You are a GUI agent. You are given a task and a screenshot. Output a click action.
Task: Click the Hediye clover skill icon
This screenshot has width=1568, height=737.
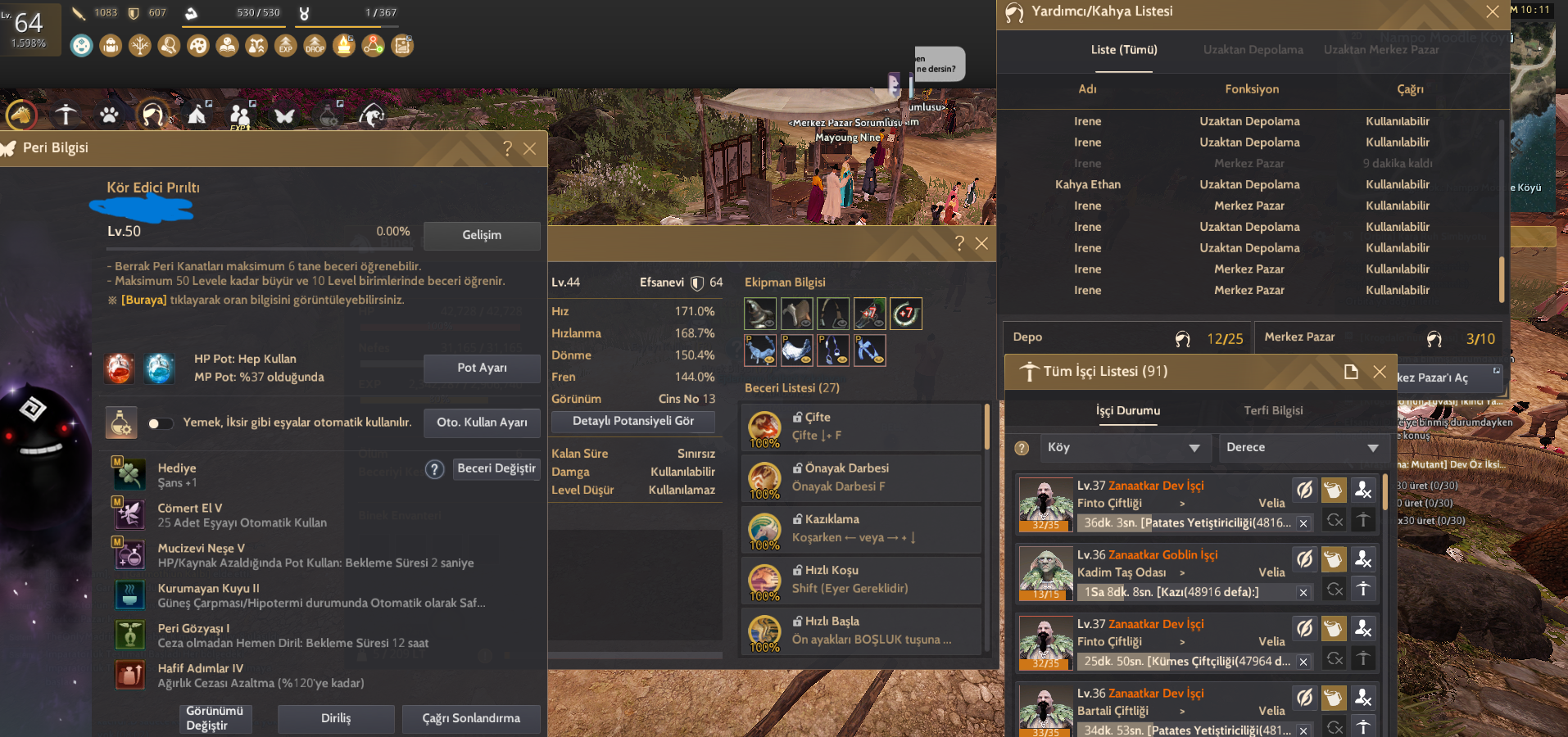click(x=129, y=474)
